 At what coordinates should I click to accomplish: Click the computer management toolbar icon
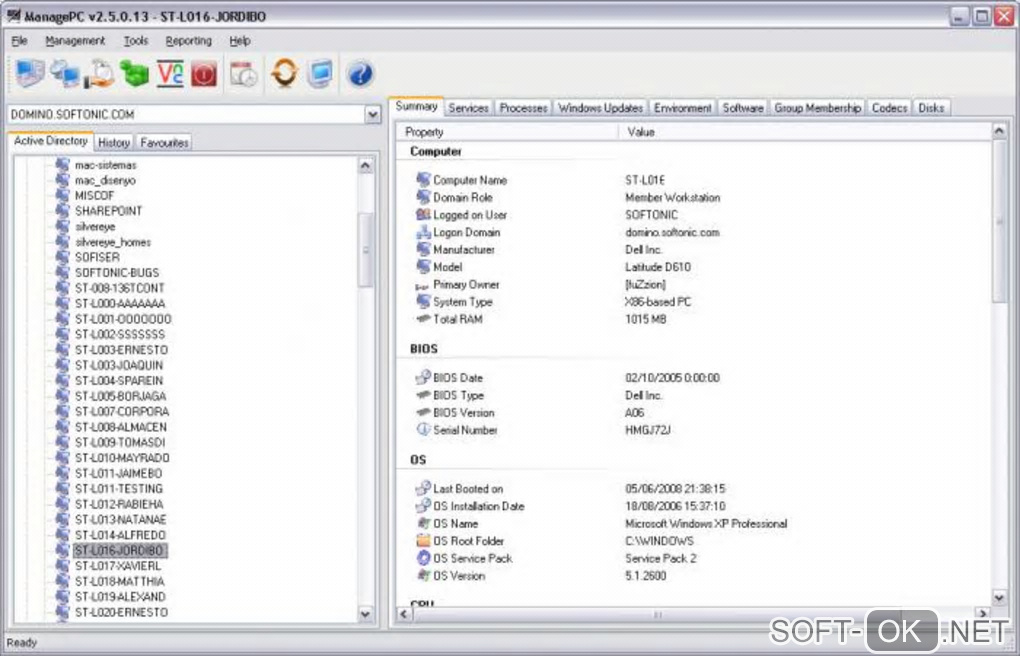[x=29, y=73]
